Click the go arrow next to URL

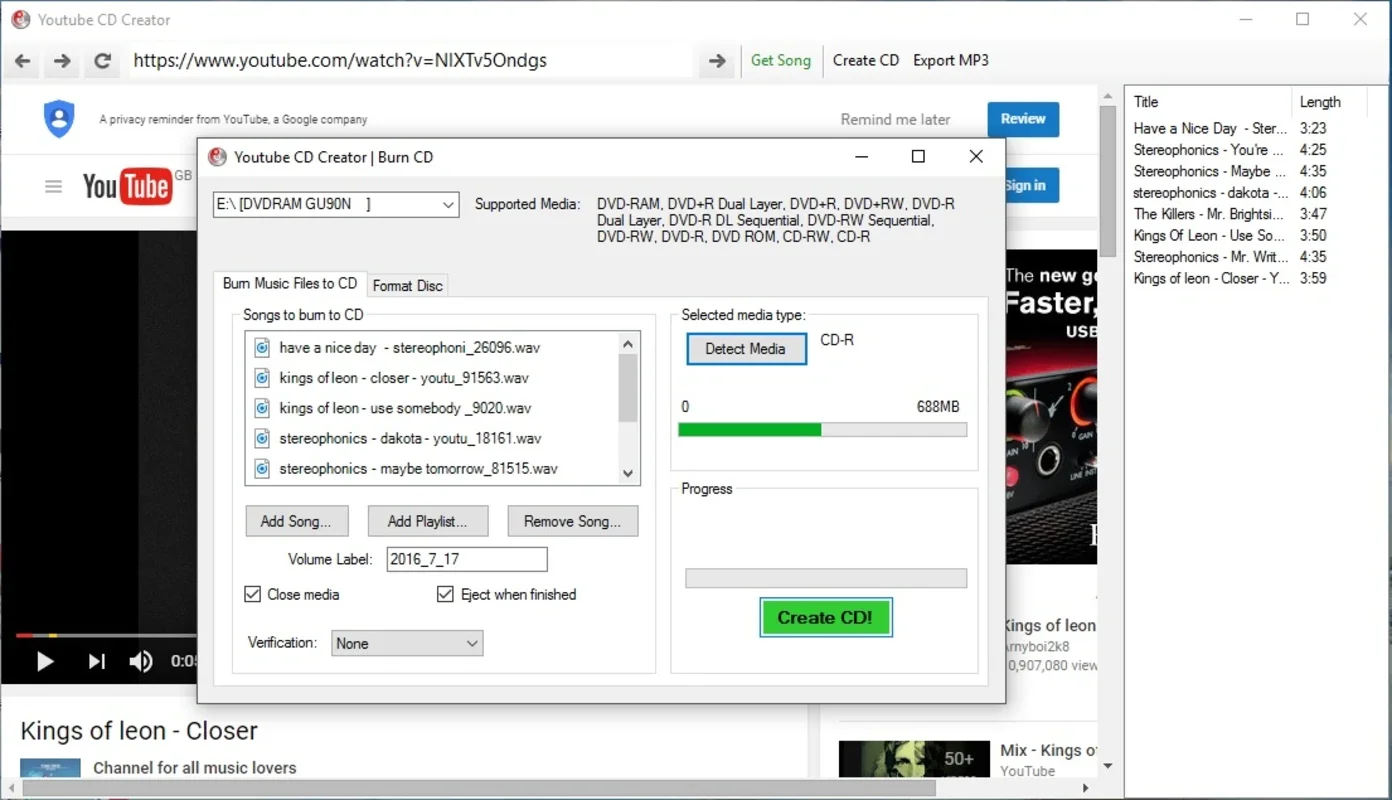[717, 61]
